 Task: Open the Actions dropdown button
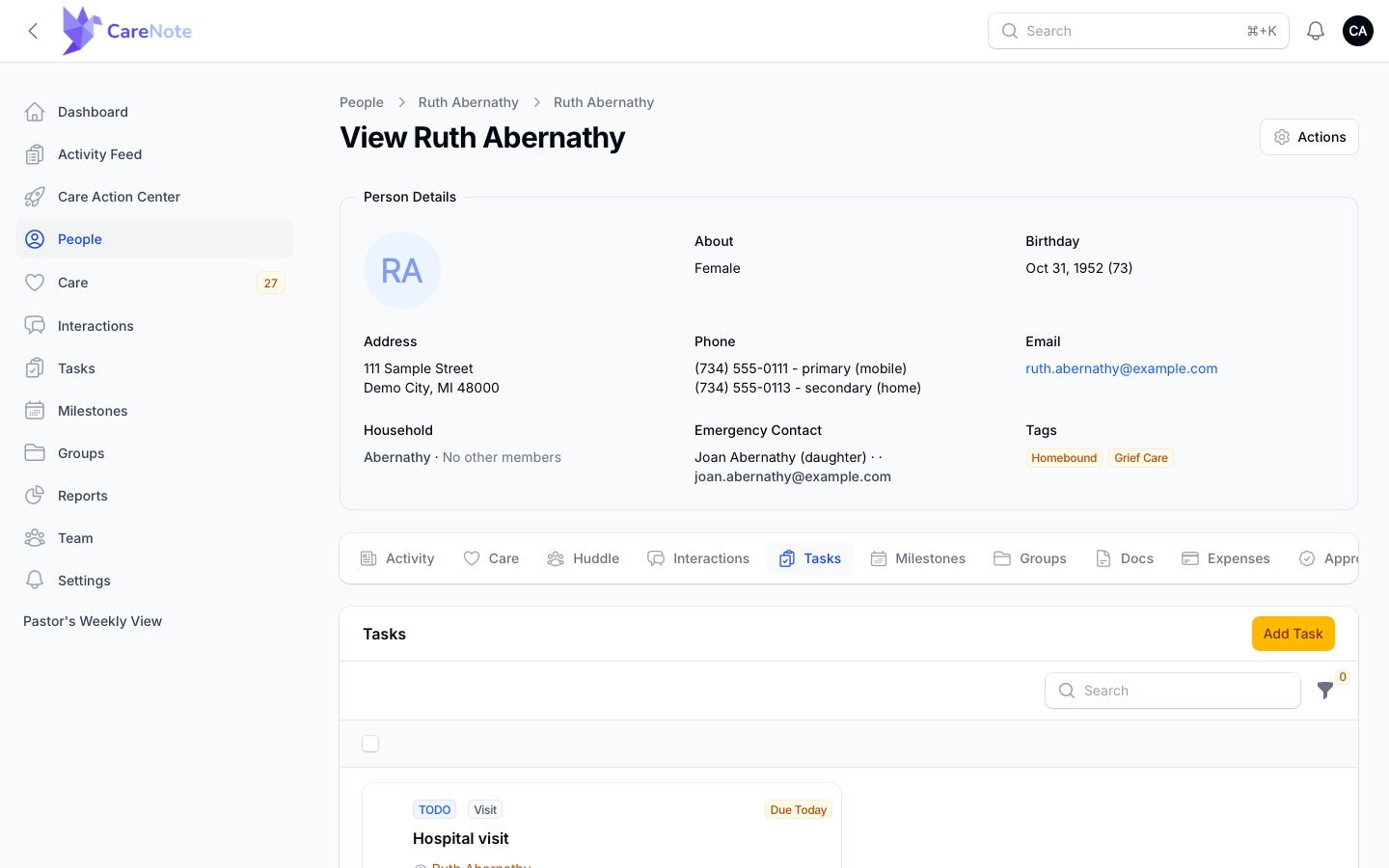[1309, 137]
